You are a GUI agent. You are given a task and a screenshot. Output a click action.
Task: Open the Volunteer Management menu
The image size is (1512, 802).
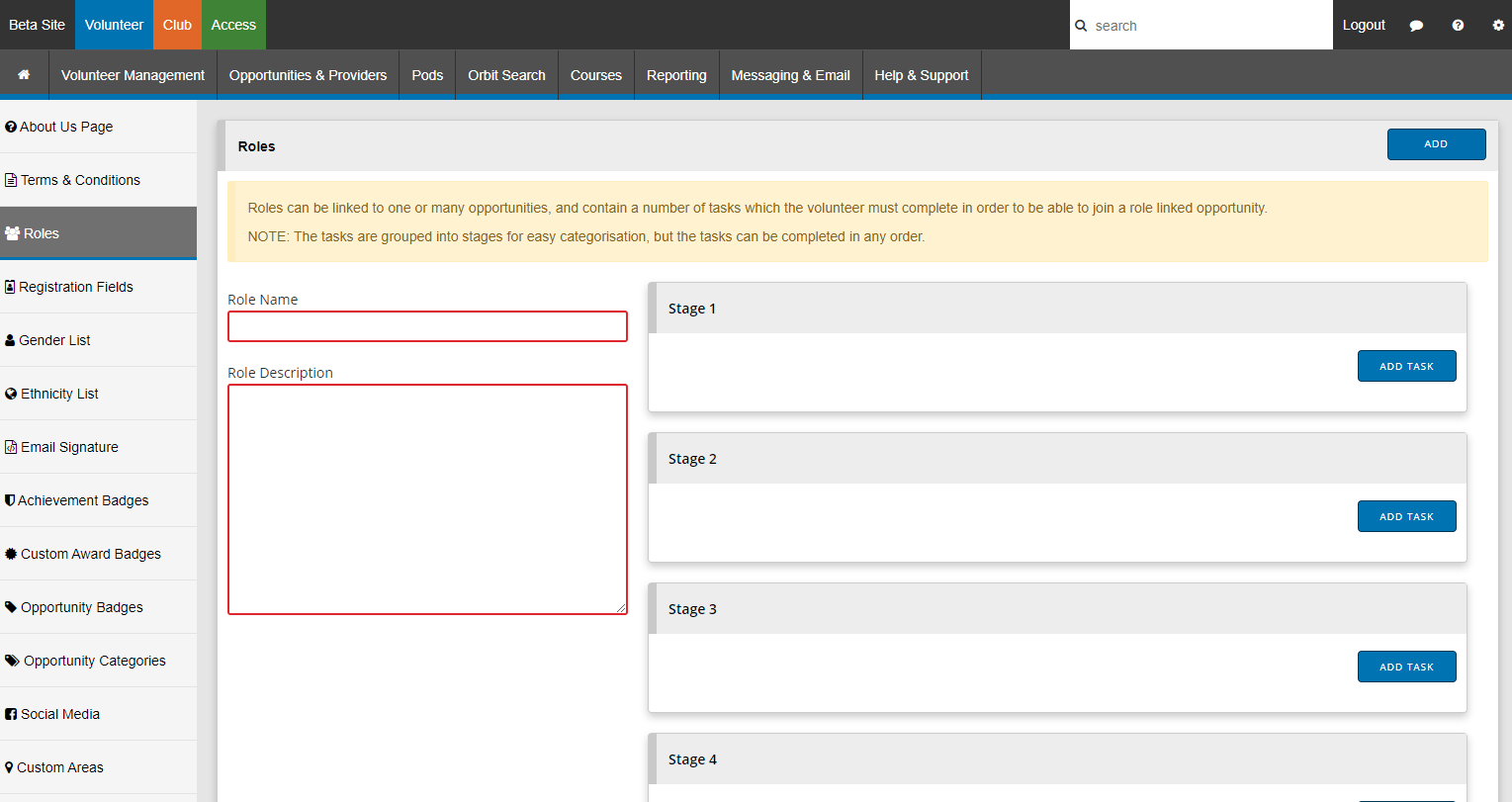[133, 75]
